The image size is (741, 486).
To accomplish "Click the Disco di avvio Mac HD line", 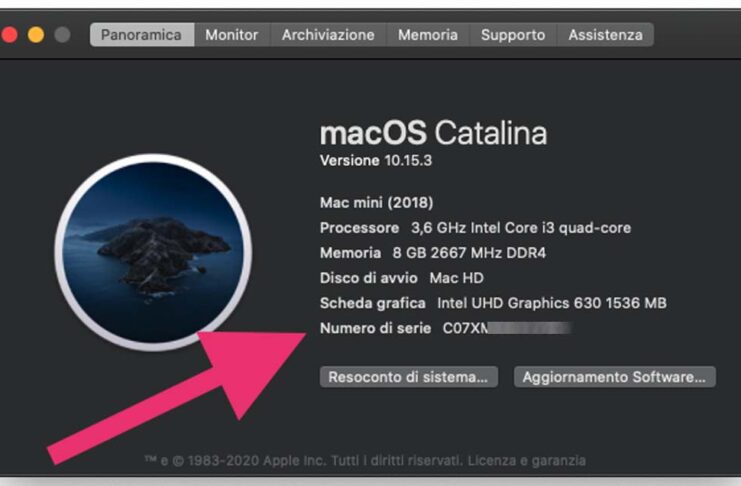I will [400, 278].
